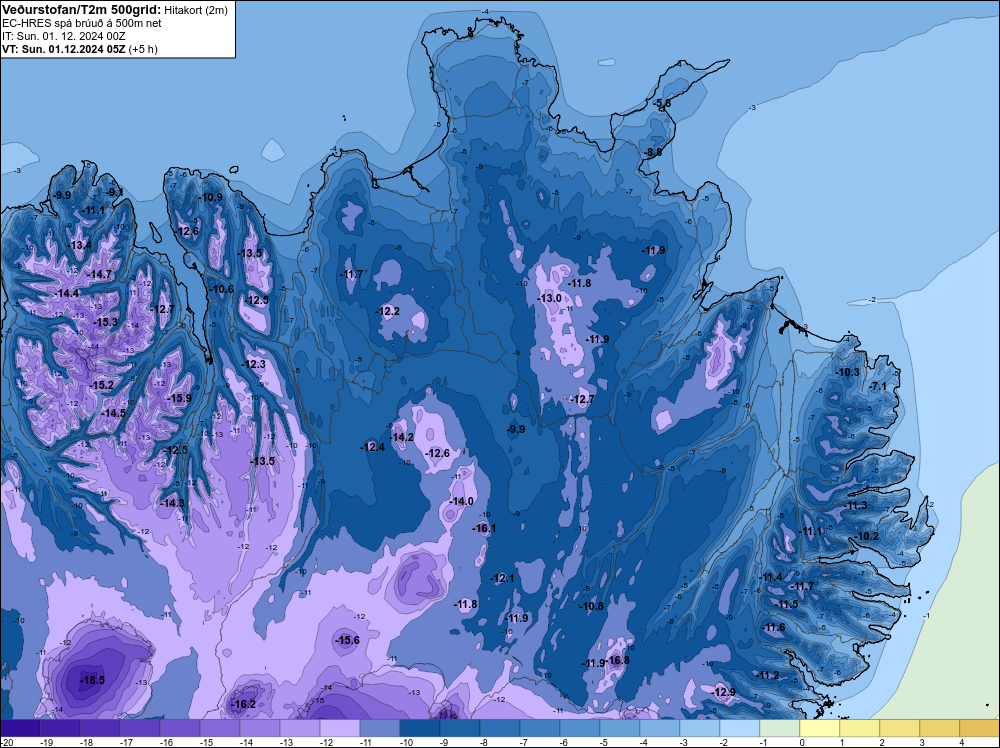
Task: Click the -12.2 temperature reading
Action: 388,311
